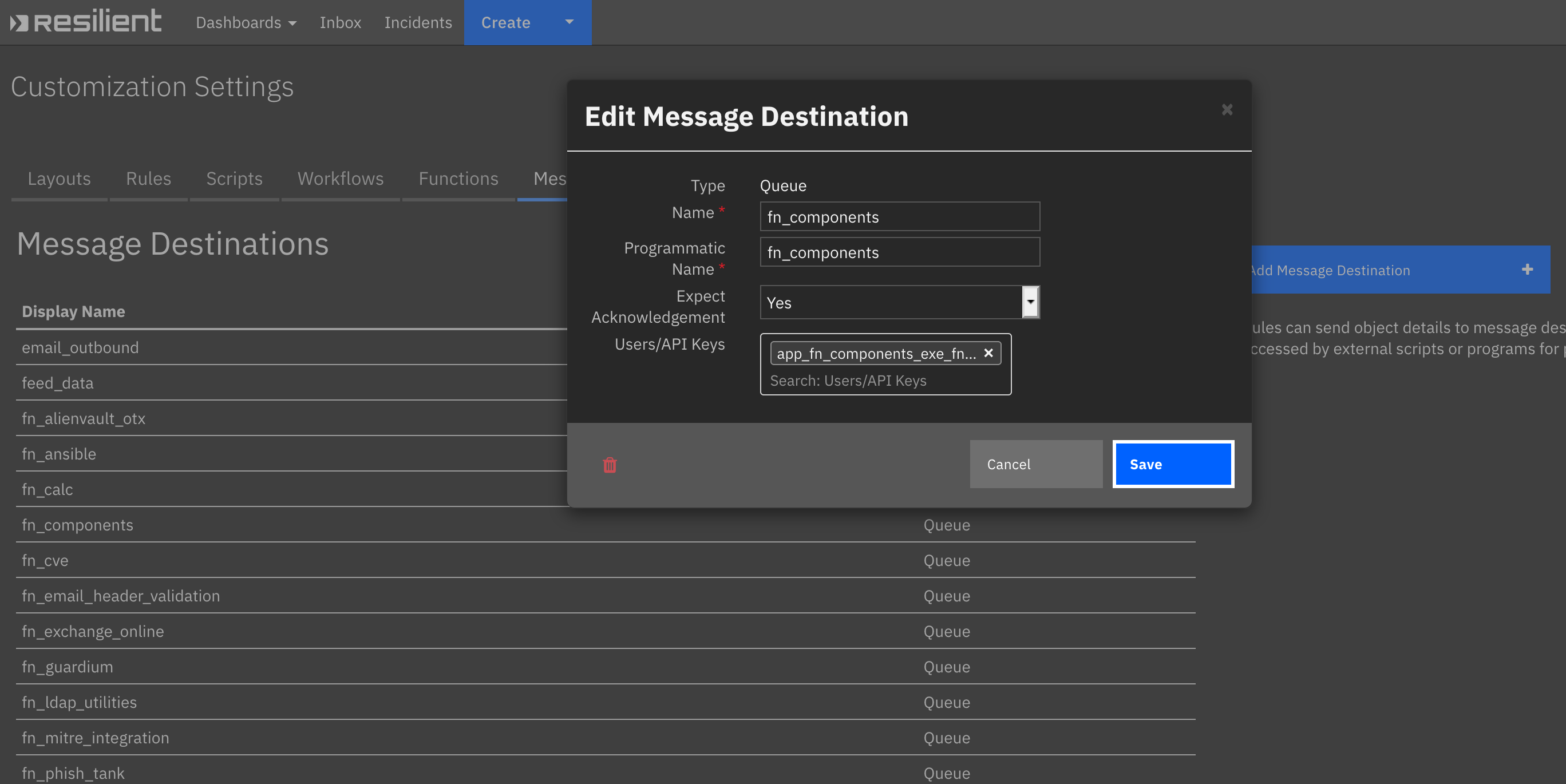Click the Resilient logo
The image size is (1566, 784).
click(x=86, y=22)
